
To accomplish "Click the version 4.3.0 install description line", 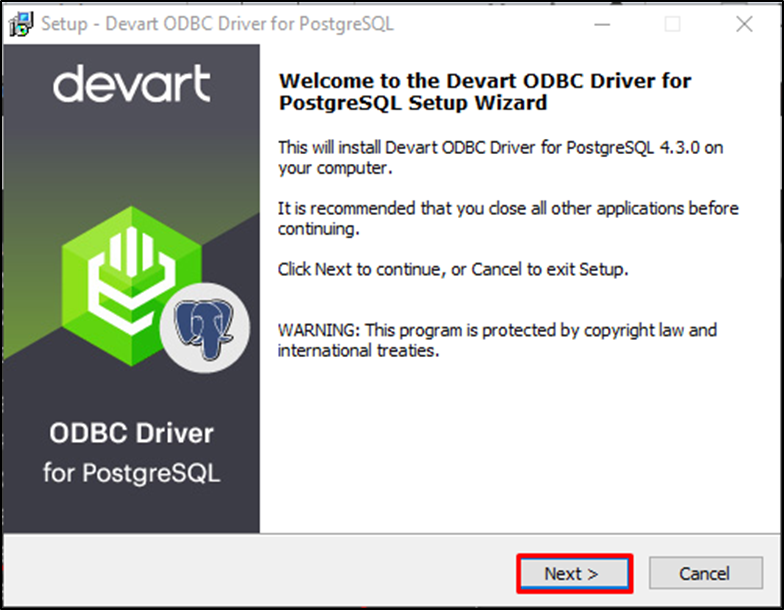I will point(500,158).
